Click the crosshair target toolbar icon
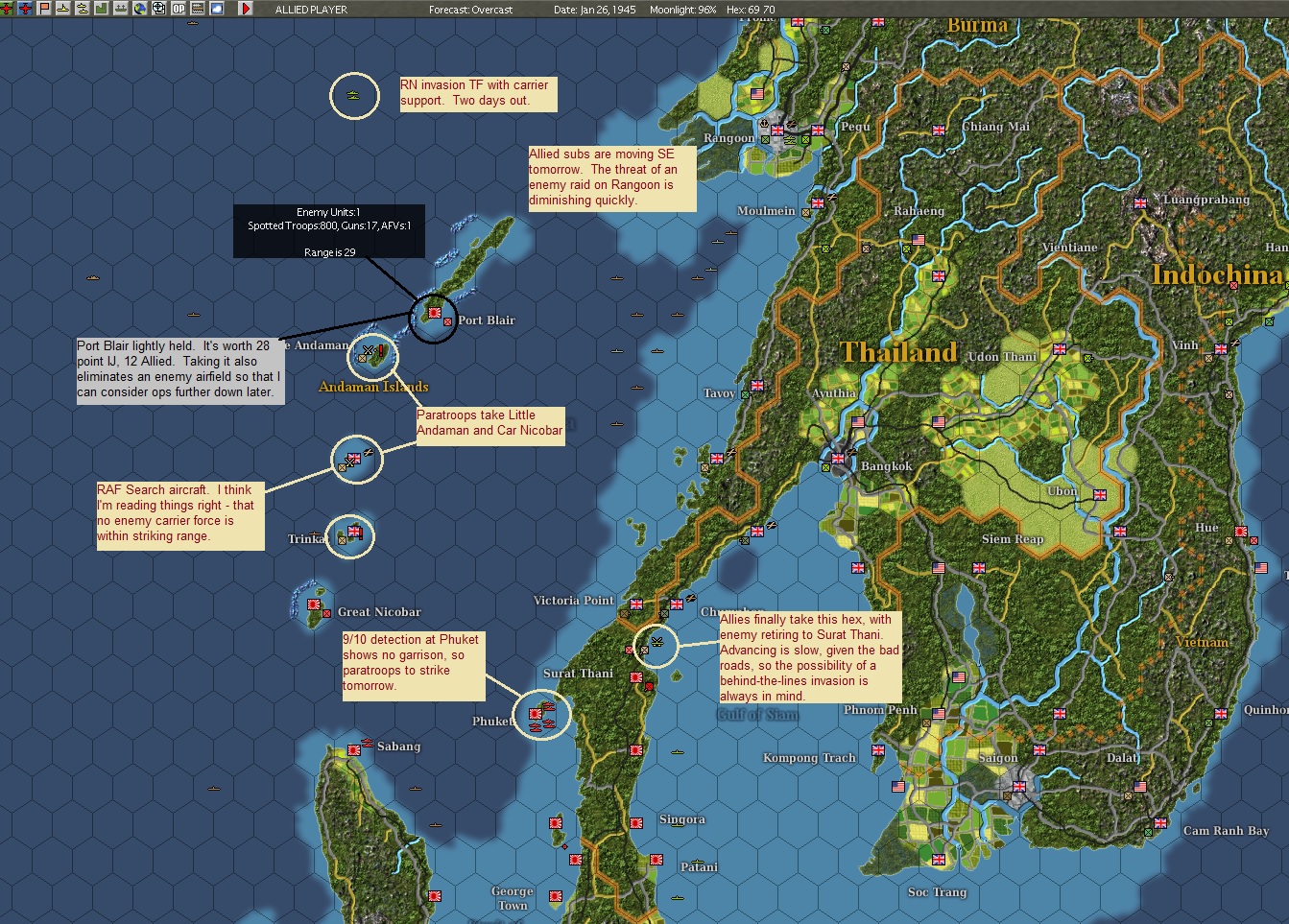Screen dimensions: 1289x924 point(159,9)
